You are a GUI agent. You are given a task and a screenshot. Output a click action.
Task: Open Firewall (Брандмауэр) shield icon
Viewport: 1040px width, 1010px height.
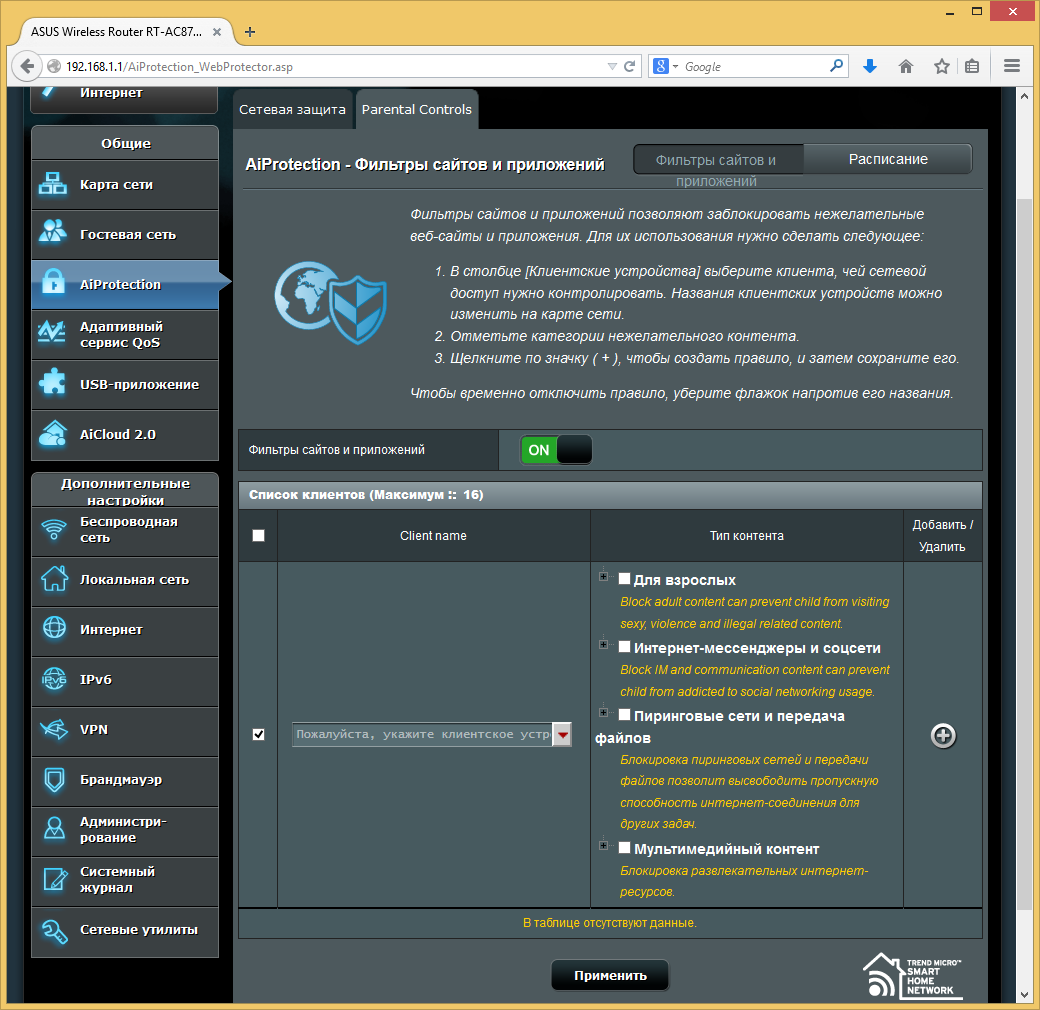coord(54,780)
